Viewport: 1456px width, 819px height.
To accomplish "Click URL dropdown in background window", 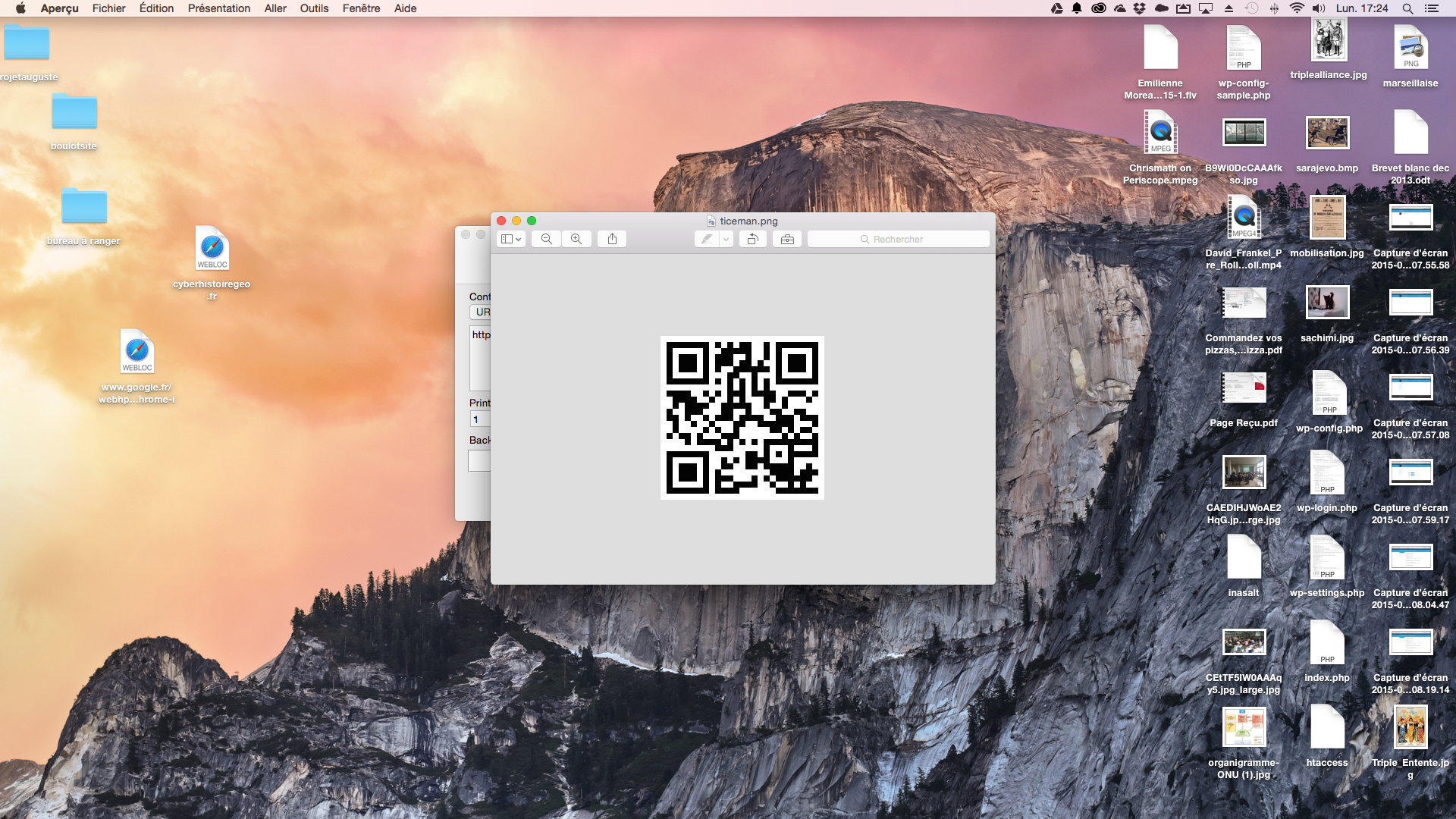I will pyautogui.click(x=481, y=312).
